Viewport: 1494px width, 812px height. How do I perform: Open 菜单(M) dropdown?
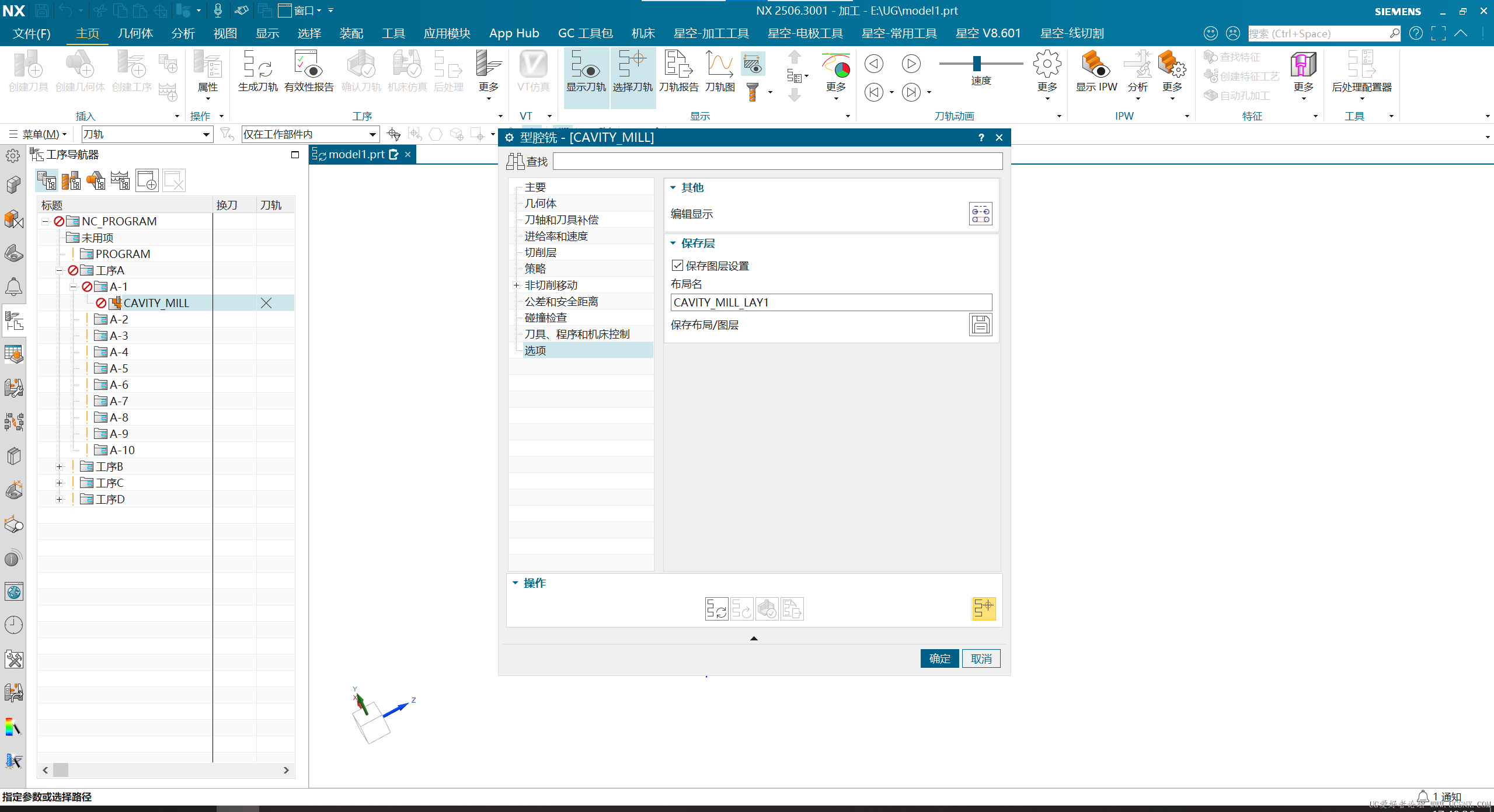(39, 134)
